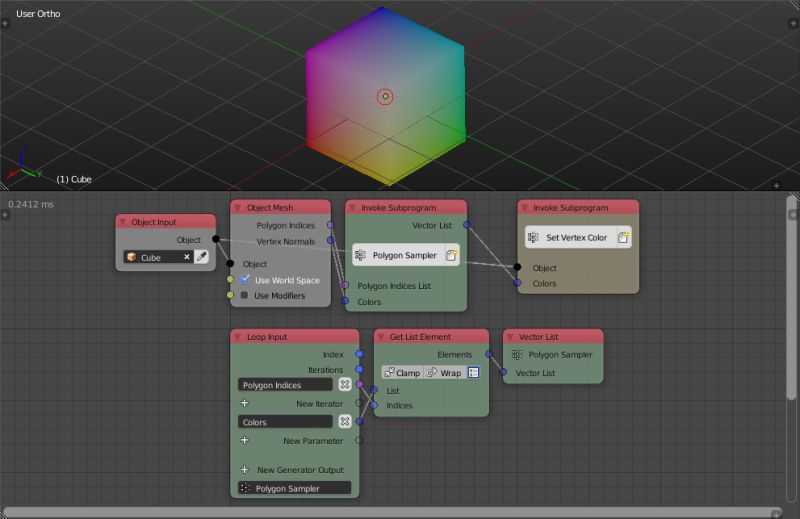Clear the Cube object field
This screenshot has width=800, height=519.
[x=187, y=257]
